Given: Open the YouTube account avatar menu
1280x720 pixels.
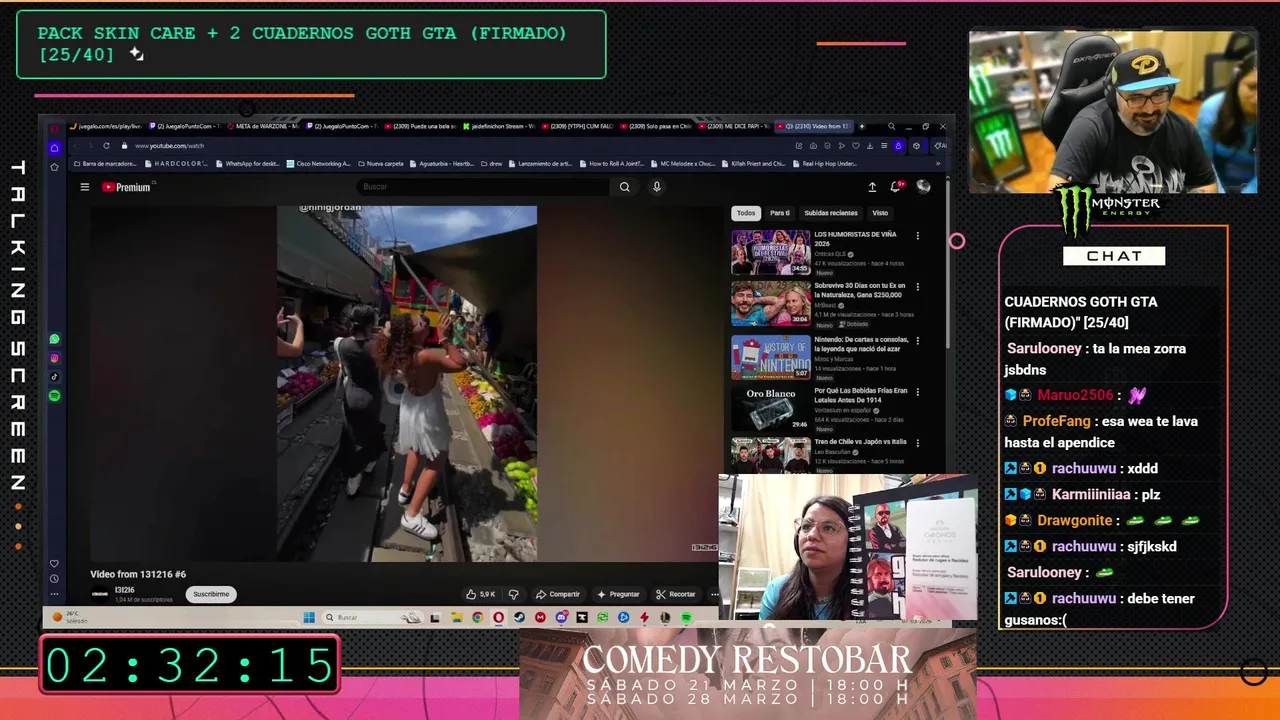Looking at the screenshot, I should pyautogui.click(x=923, y=187).
